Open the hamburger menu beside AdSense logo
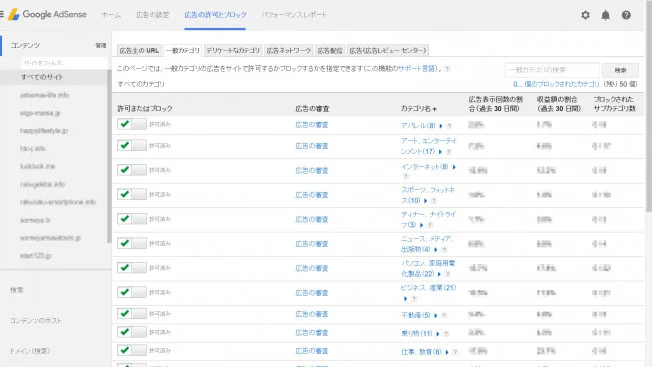The image size is (652, 367). [x=2, y=15]
